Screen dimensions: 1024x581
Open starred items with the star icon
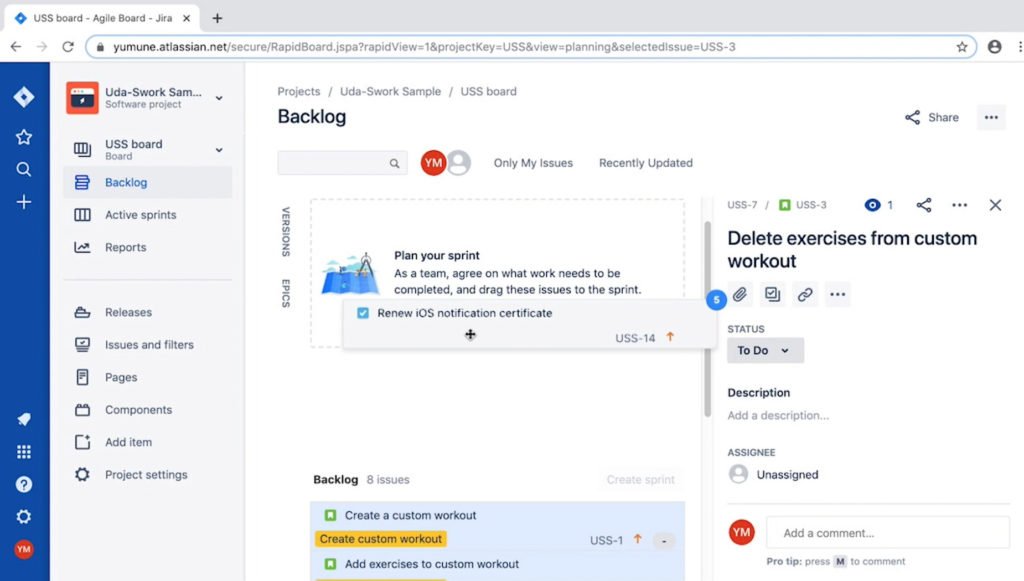(24, 137)
